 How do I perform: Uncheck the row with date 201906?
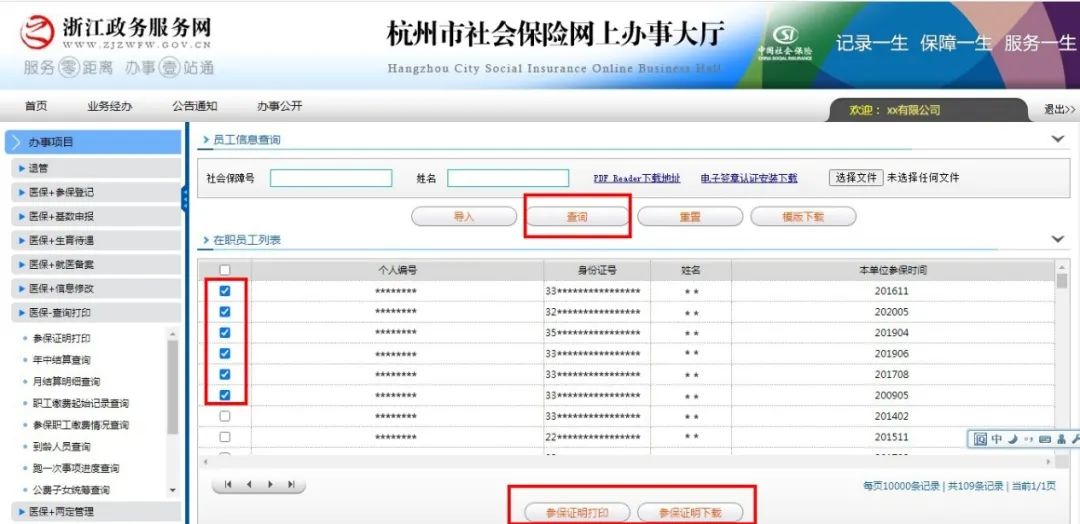pos(225,354)
